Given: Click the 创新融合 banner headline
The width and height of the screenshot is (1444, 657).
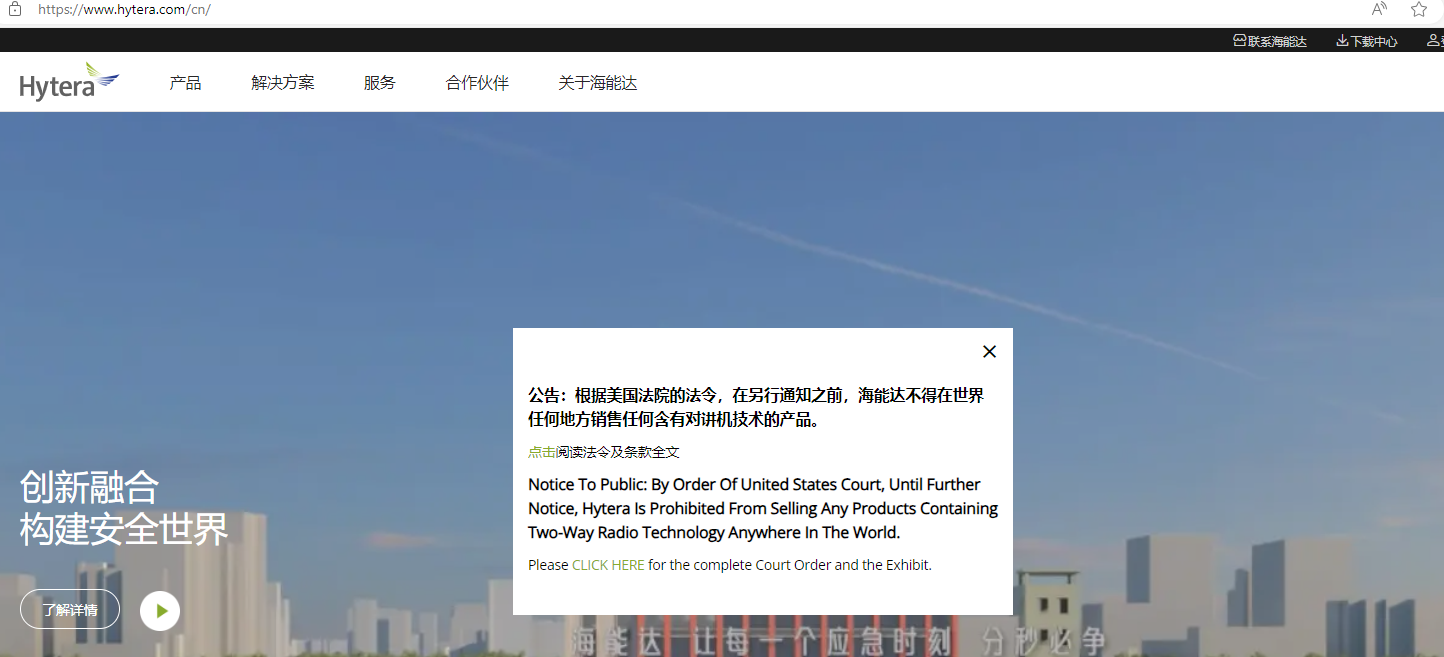Looking at the screenshot, I should (x=90, y=487).
